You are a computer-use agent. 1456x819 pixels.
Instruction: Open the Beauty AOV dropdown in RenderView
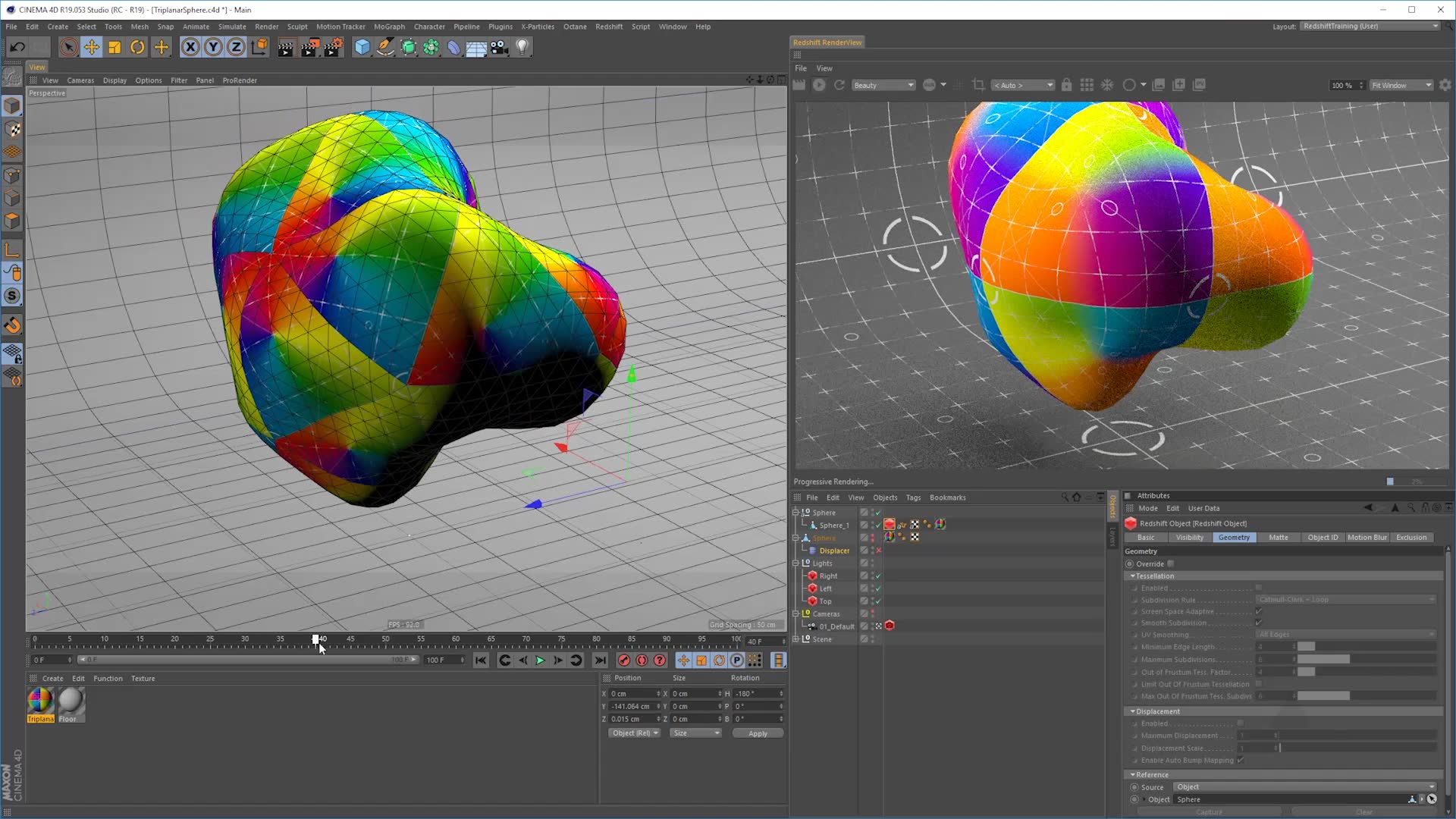[883, 85]
